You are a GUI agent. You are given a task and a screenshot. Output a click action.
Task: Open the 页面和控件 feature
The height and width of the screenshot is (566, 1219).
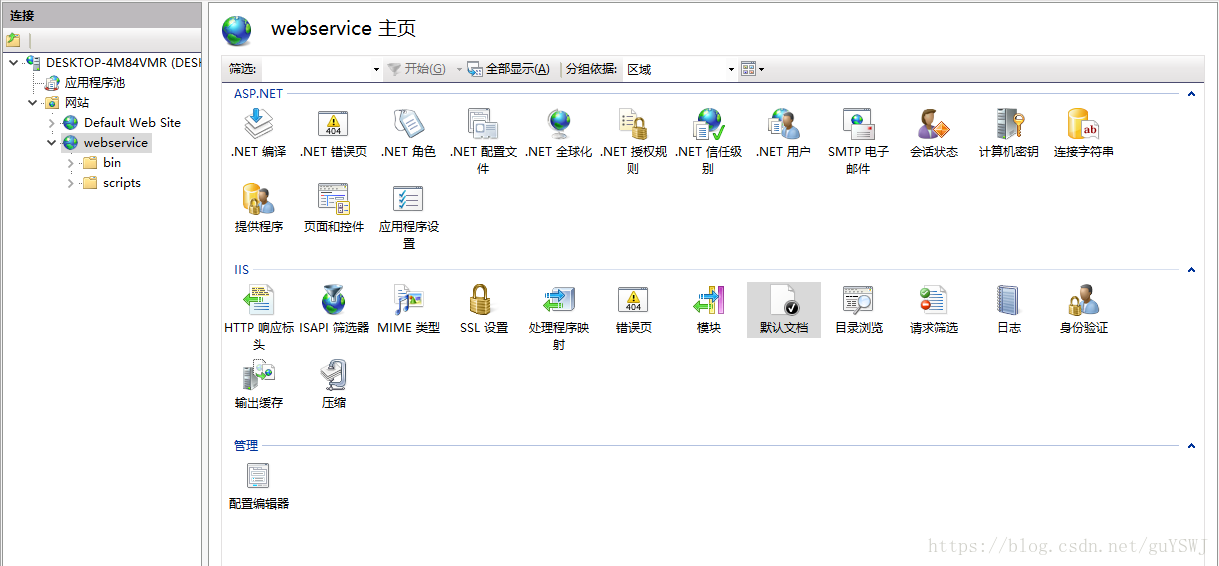[333, 209]
